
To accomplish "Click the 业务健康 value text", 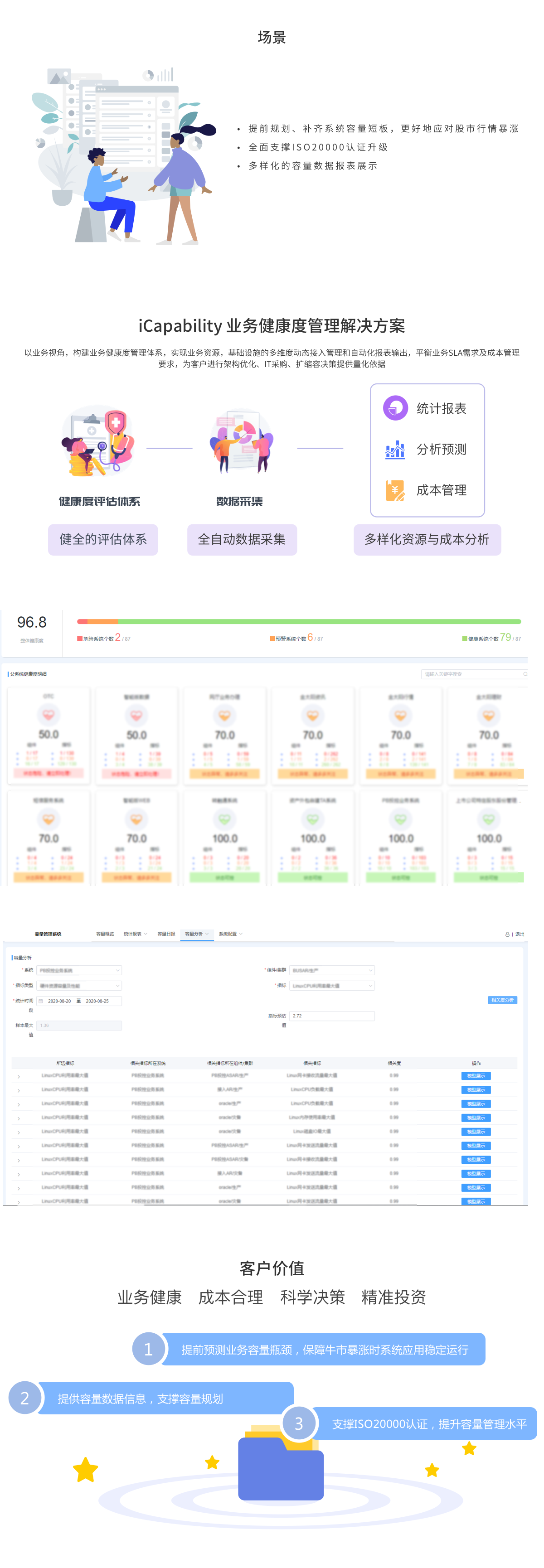I will [150, 1297].
